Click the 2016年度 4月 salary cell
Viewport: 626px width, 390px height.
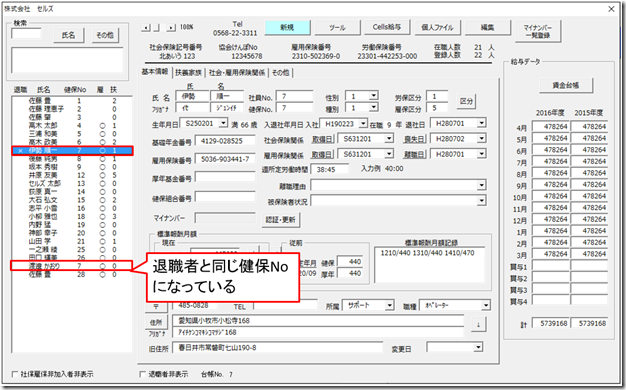tap(550, 127)
